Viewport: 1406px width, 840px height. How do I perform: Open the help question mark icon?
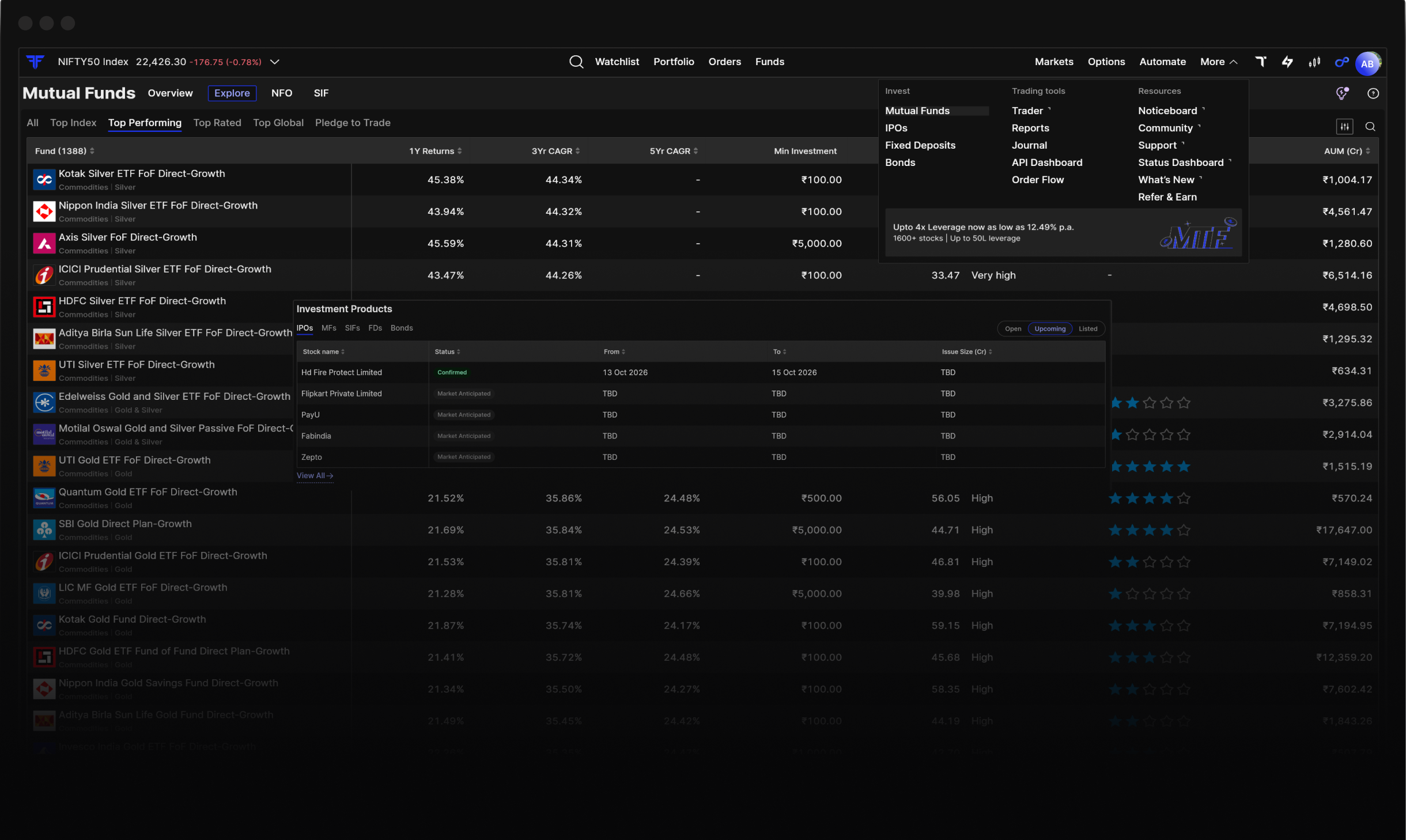[x=1373, y=93]
